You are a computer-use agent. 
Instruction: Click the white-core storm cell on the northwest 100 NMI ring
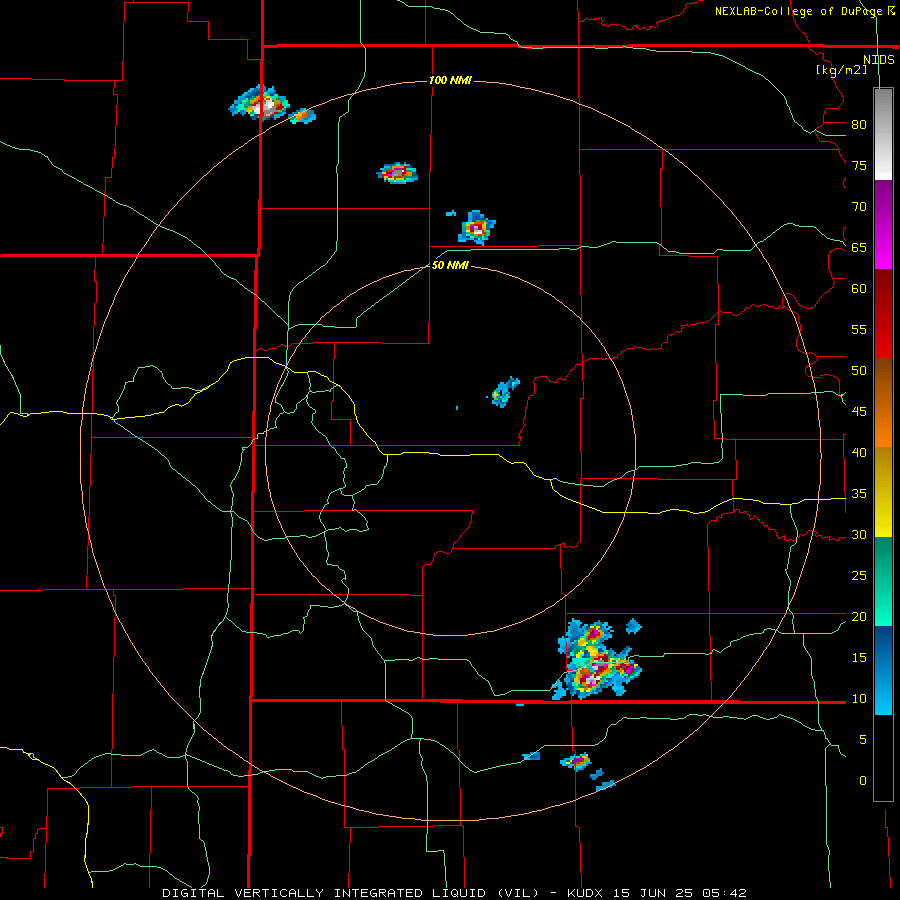point(259,103)
